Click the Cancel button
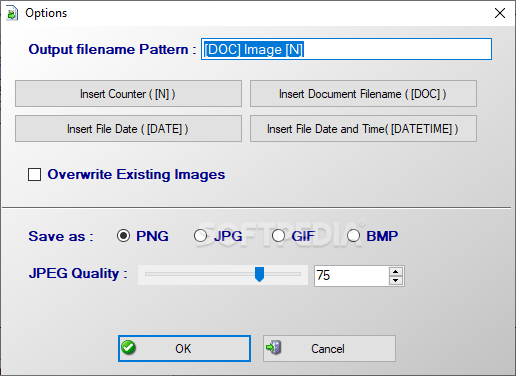The image size is (516, 376). click(x=329, y=348)
